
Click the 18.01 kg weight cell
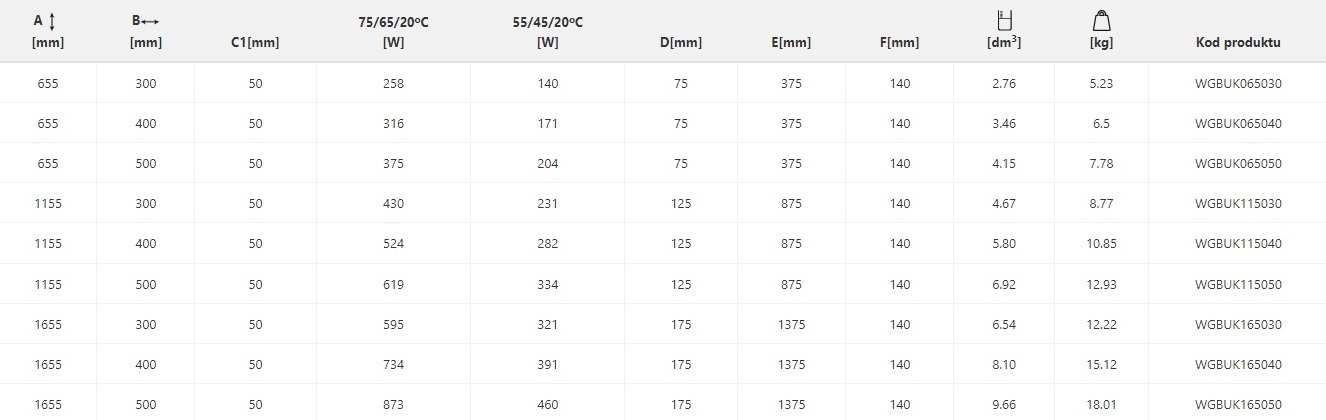[x=1101, y=404]
